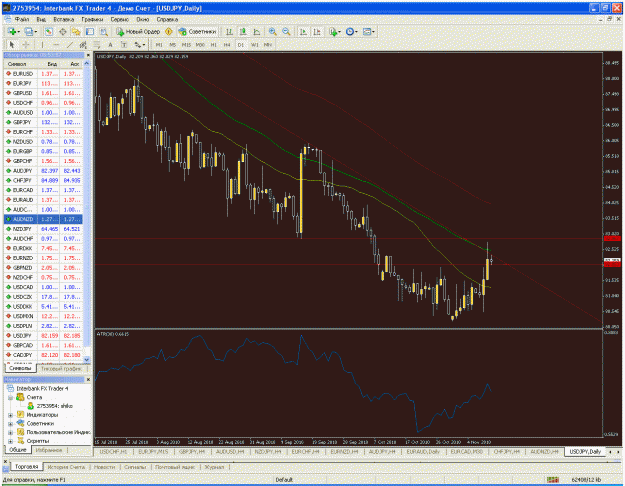Switch chart to bar chart icon
This screenshot has width=625, height=486.
229,31
